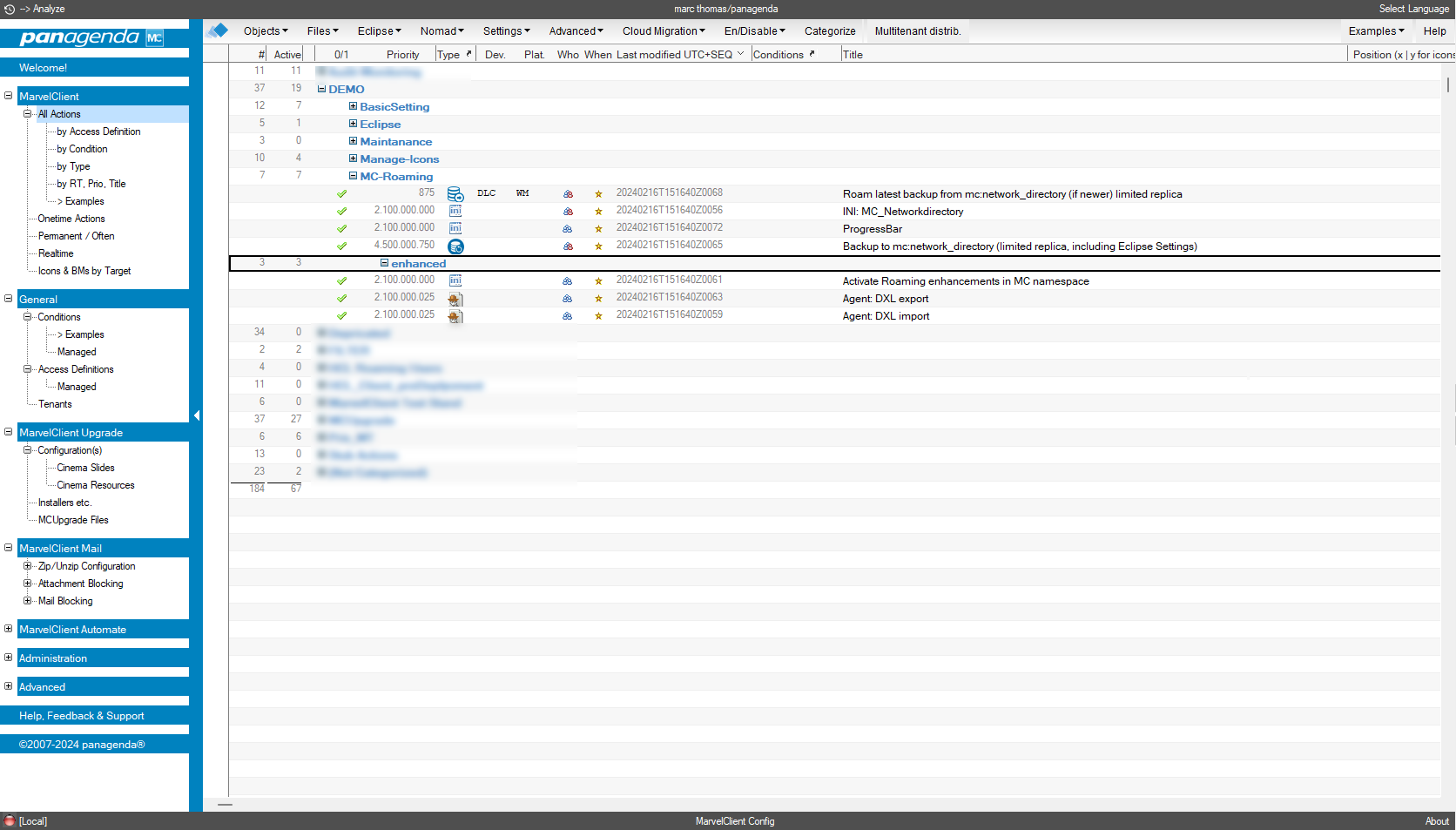Click the star icon in Backup to mc:network_directory row

click(x=598, y=246)
